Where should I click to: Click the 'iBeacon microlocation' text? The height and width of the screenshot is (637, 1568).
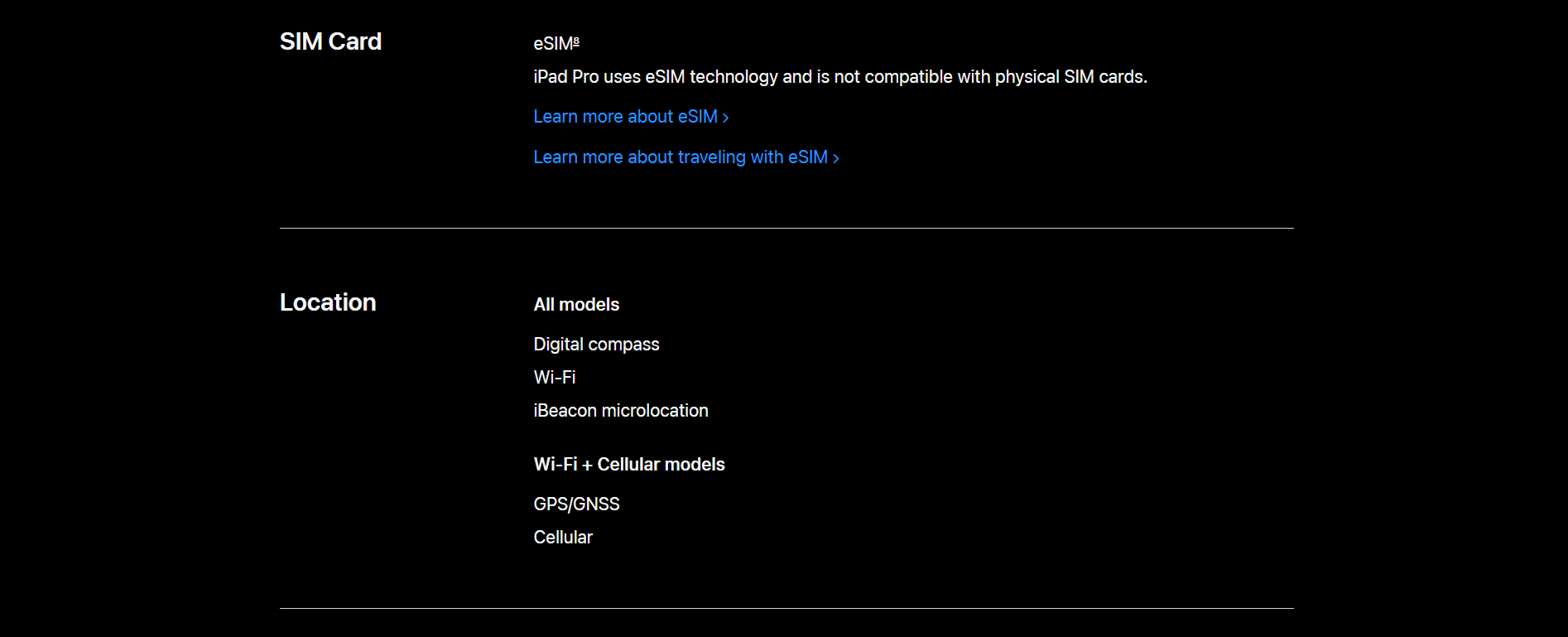(x=621, y=411)
